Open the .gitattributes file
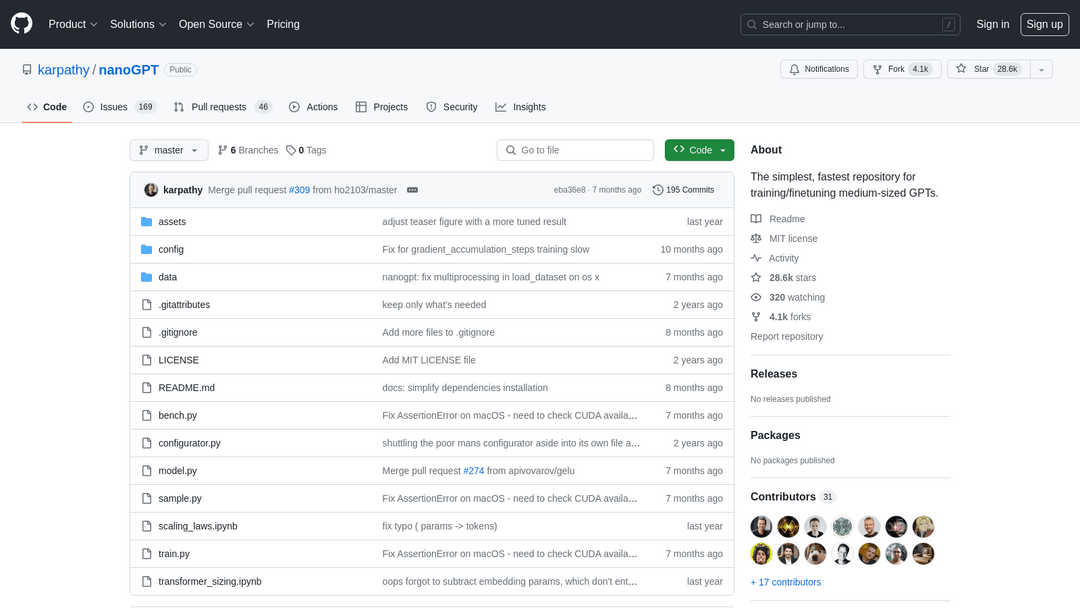Viewport: 1080px width, 608px height. (x=184, y=304)
